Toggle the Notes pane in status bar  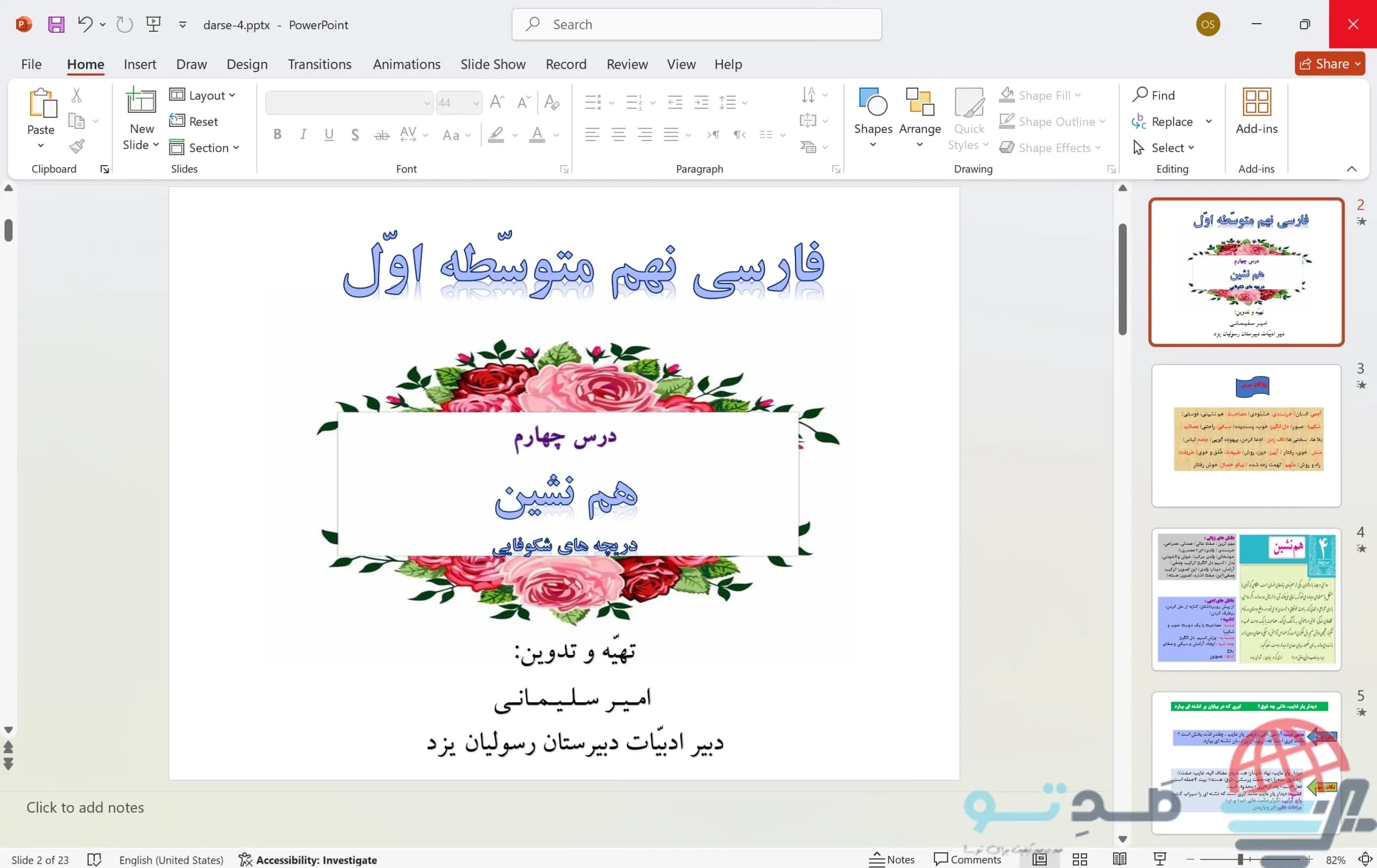point(891,859)
